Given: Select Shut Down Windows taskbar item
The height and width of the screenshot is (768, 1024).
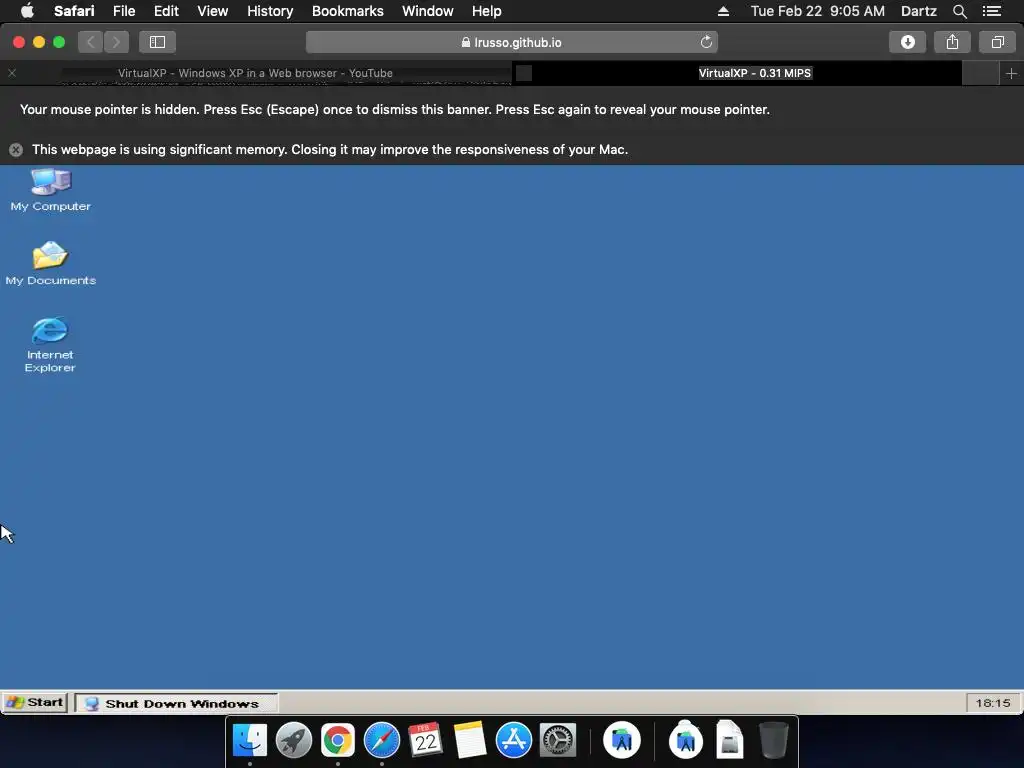Looking at the screenshot, I should point(176,703).
